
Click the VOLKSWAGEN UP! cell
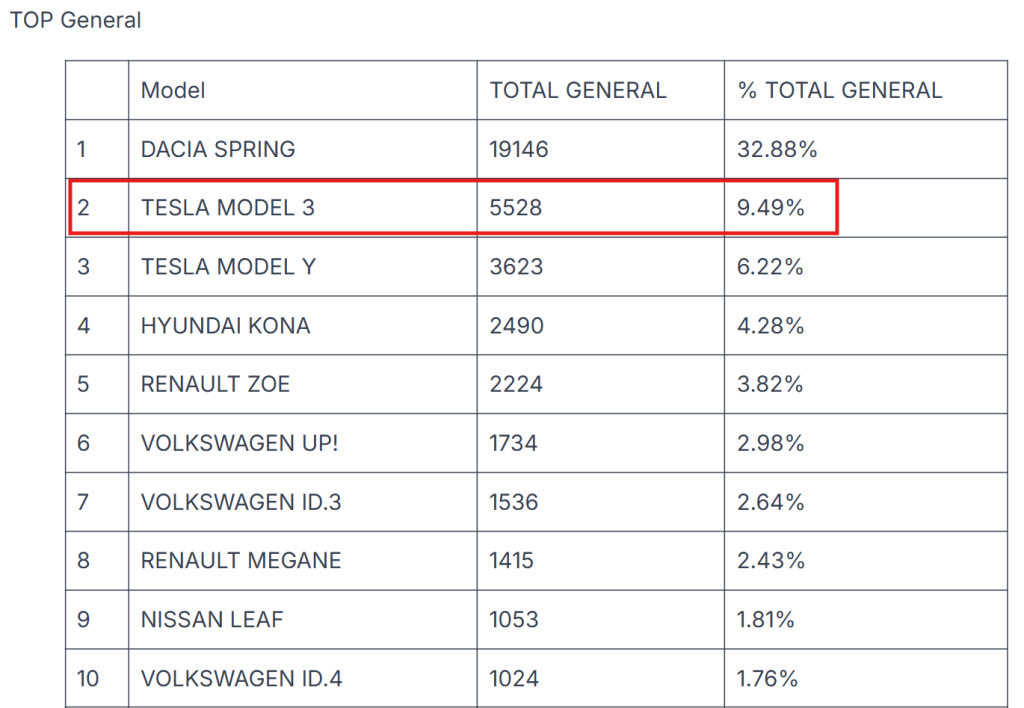(x=240, y=443)
